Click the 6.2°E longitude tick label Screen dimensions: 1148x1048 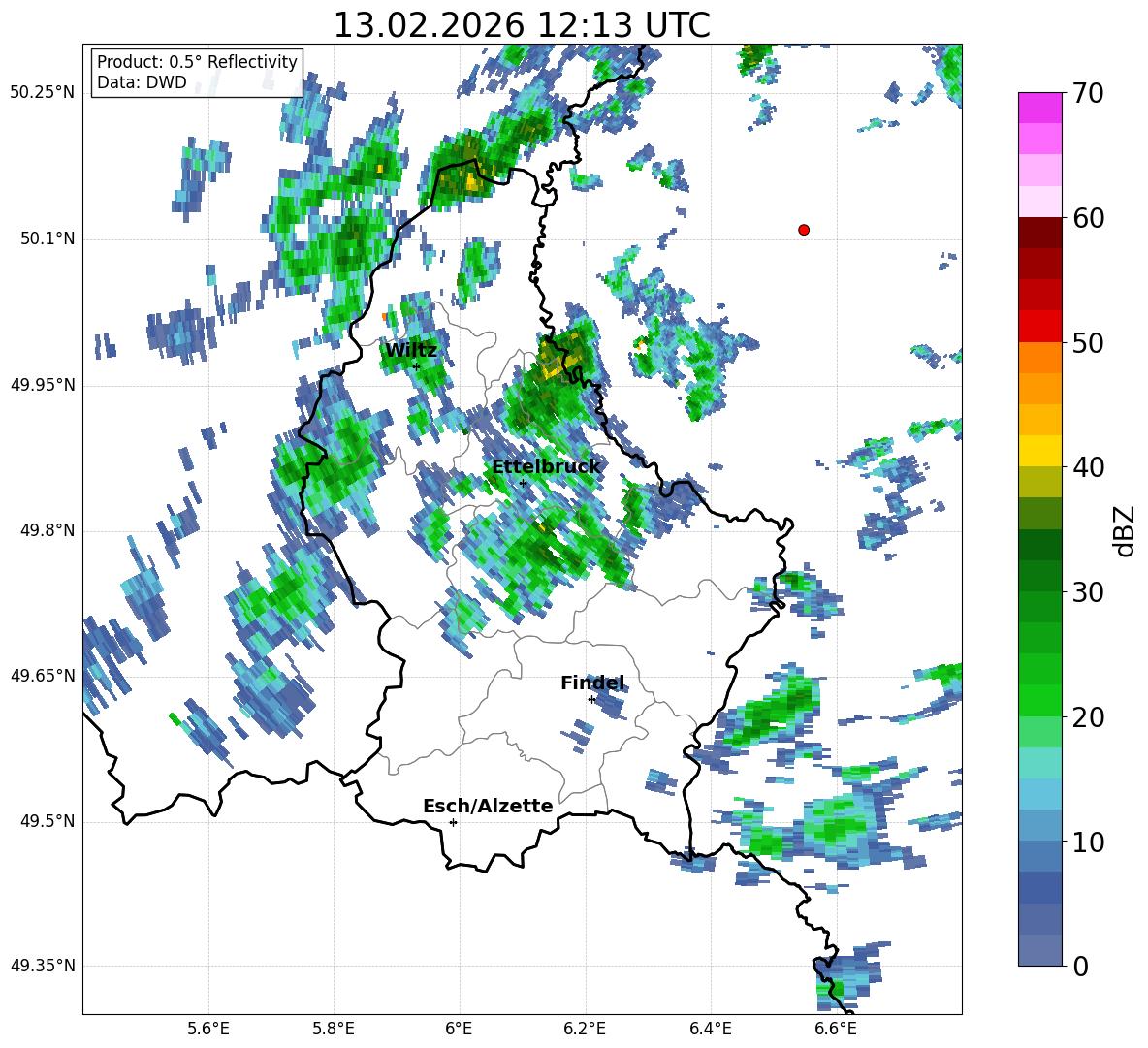point(585,1029)
